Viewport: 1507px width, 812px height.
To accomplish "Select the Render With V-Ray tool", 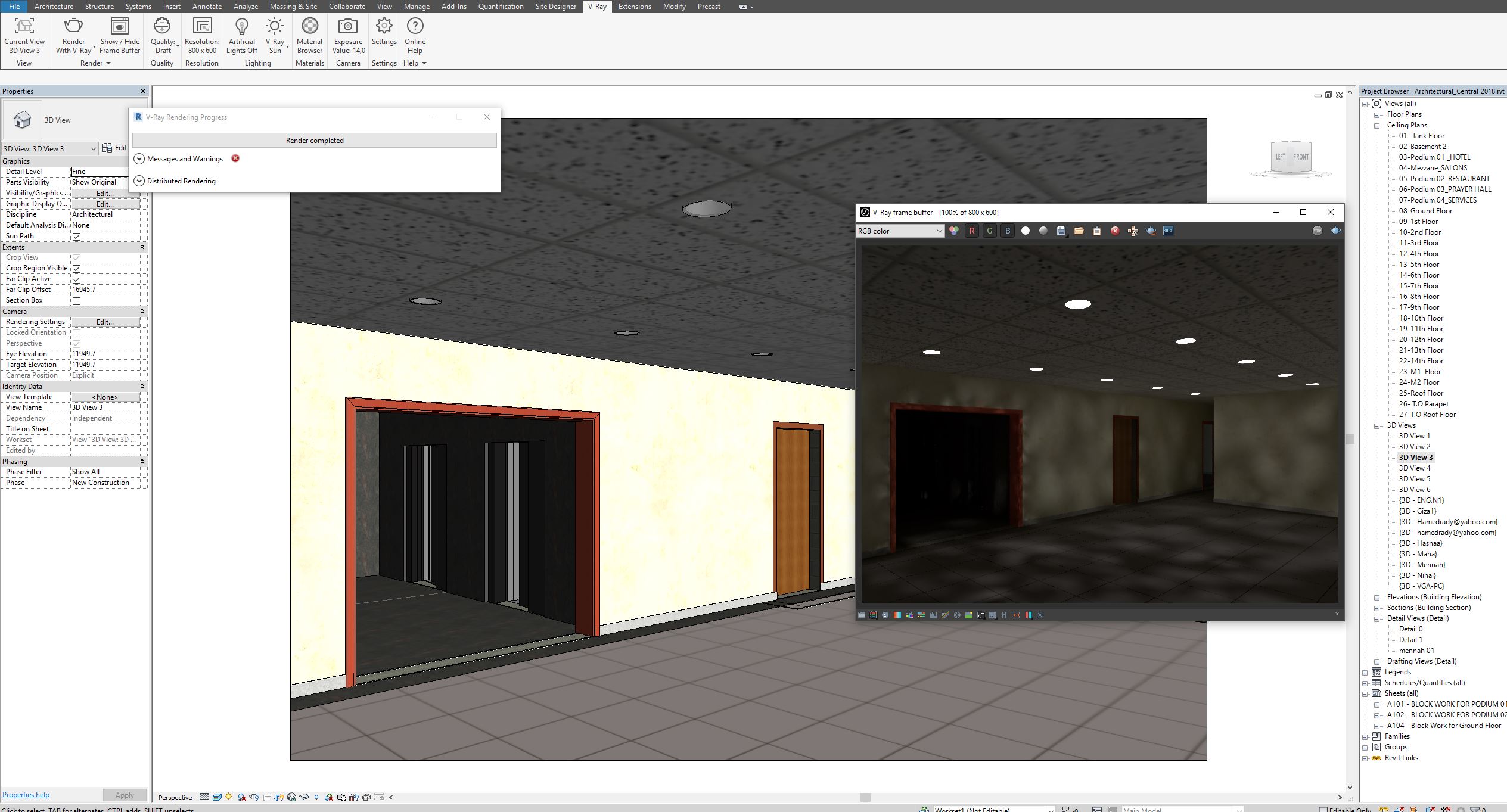I will pyautogui.click(x=73, y=35).
